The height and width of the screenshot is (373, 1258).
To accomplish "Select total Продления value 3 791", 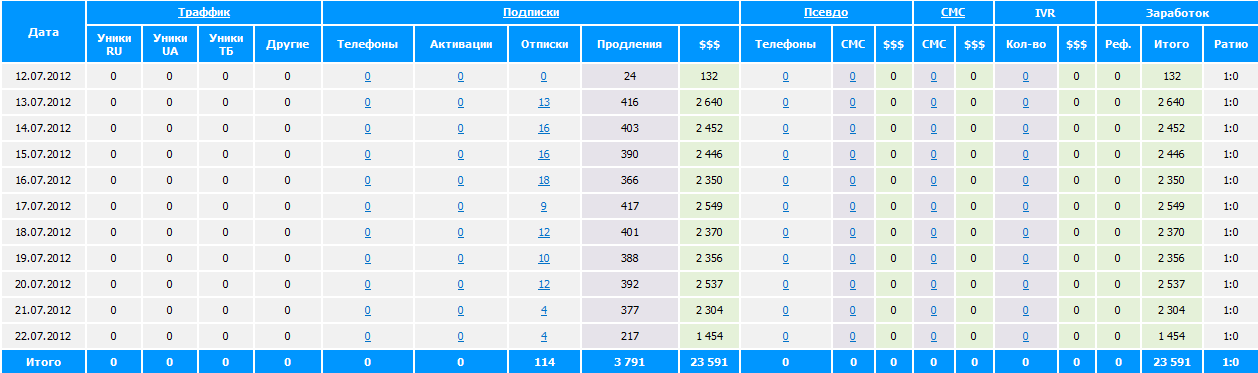I will 629,361.
